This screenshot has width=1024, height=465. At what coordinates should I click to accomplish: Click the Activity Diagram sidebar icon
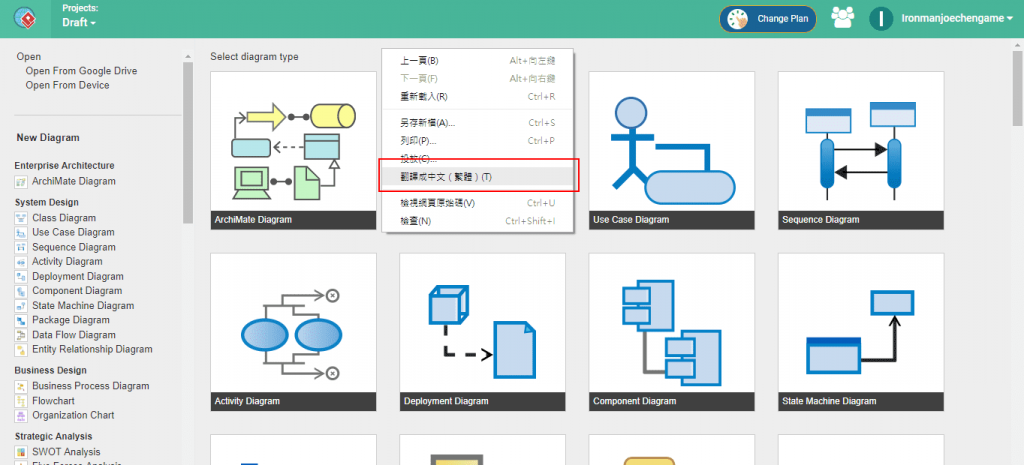(x=21, y=262)
